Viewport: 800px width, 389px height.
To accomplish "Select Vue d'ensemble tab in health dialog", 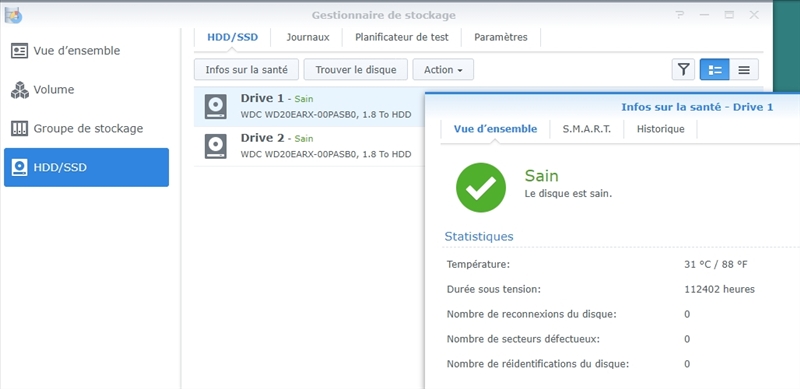I will [495, 129].
